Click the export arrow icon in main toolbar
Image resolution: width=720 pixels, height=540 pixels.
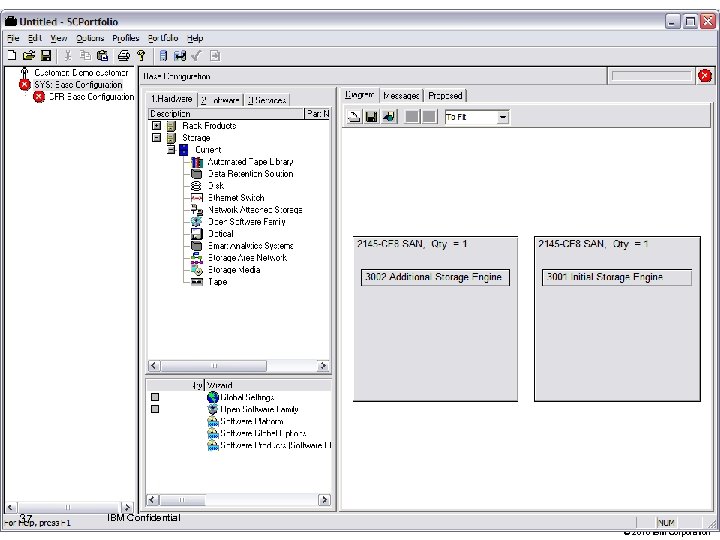click(214, 56)
